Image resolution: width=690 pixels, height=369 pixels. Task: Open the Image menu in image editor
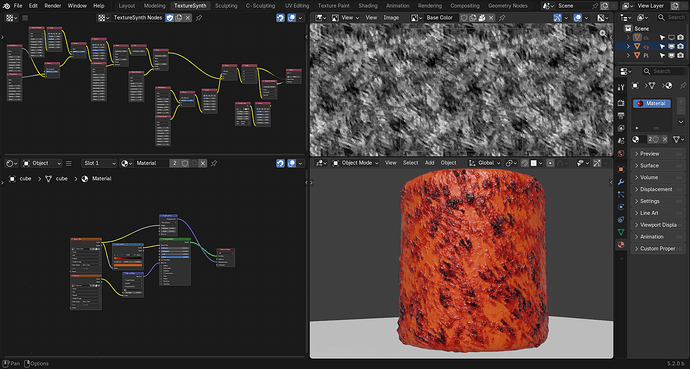coord(391,18)
